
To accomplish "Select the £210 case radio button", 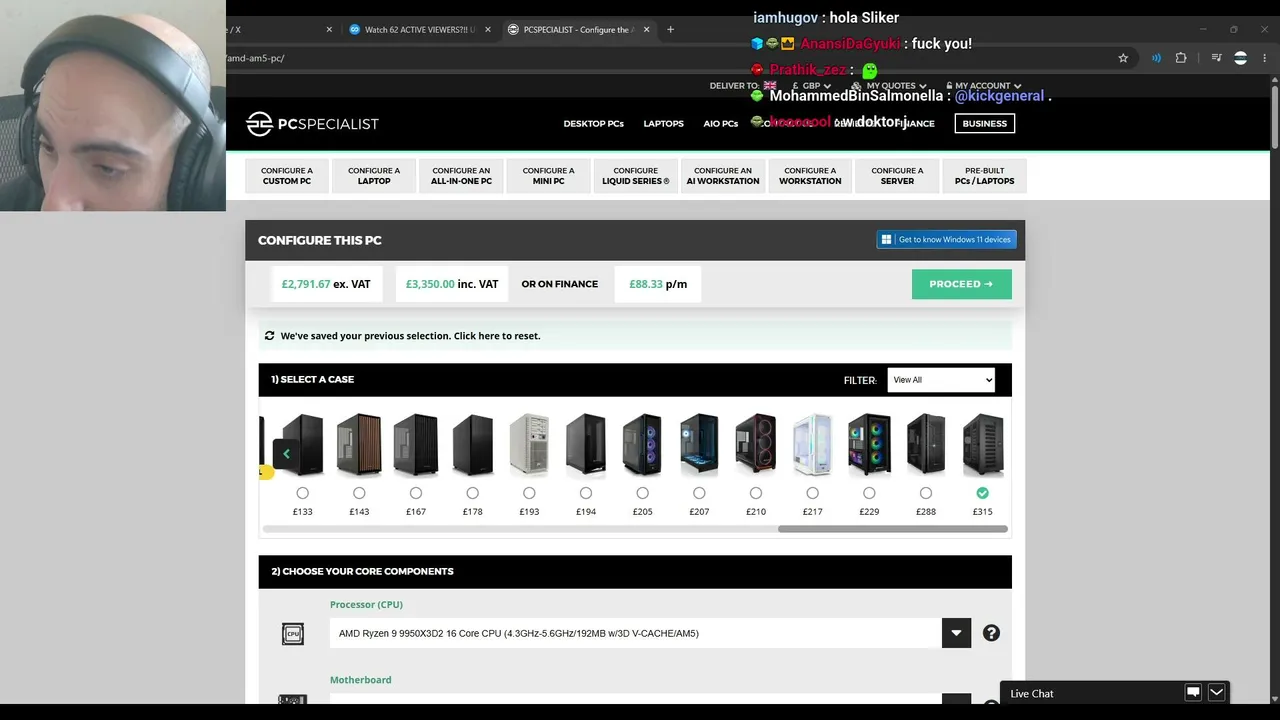I will coord(756,493).
